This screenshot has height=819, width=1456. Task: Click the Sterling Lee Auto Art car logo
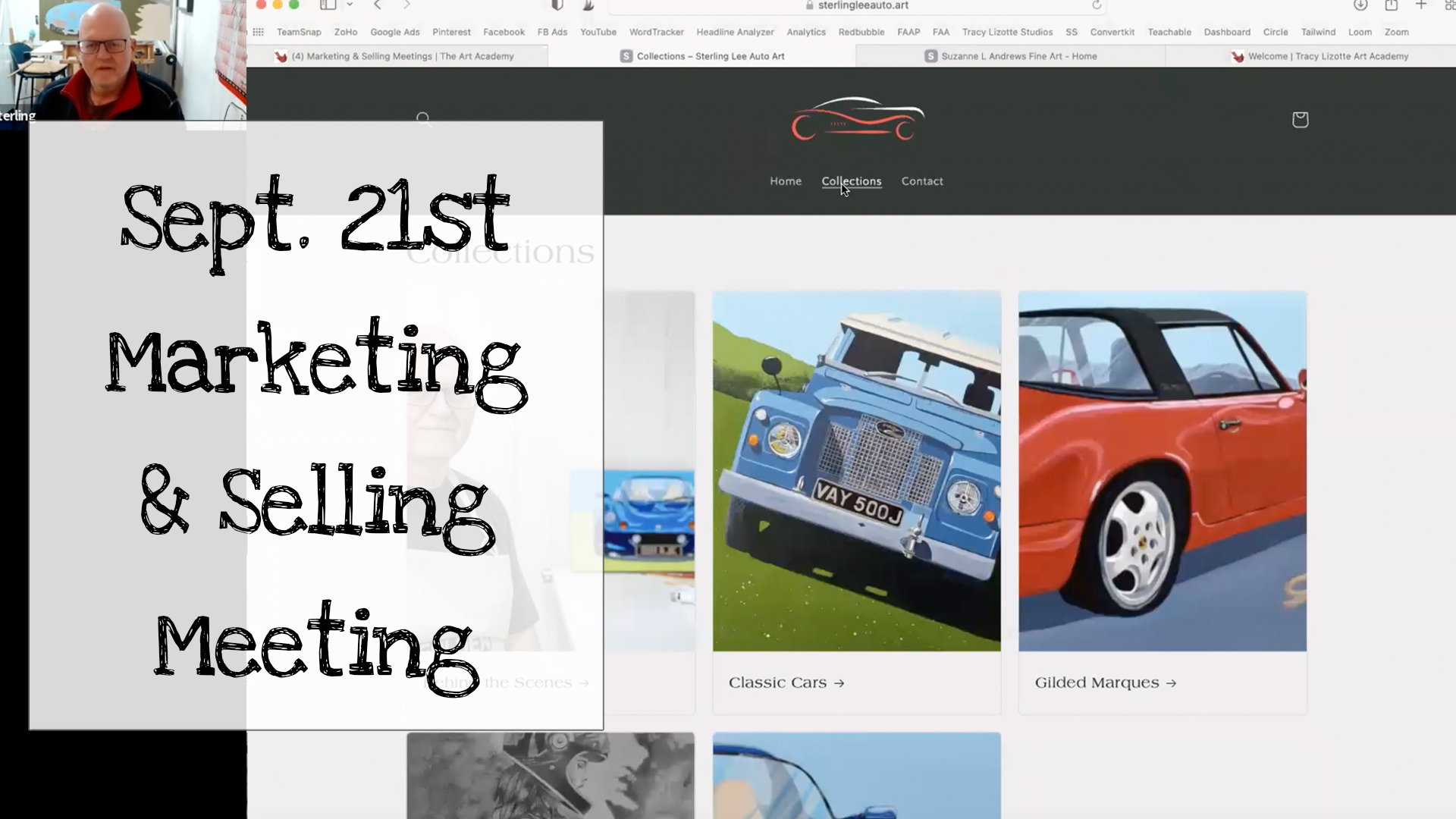click(858, 119)
